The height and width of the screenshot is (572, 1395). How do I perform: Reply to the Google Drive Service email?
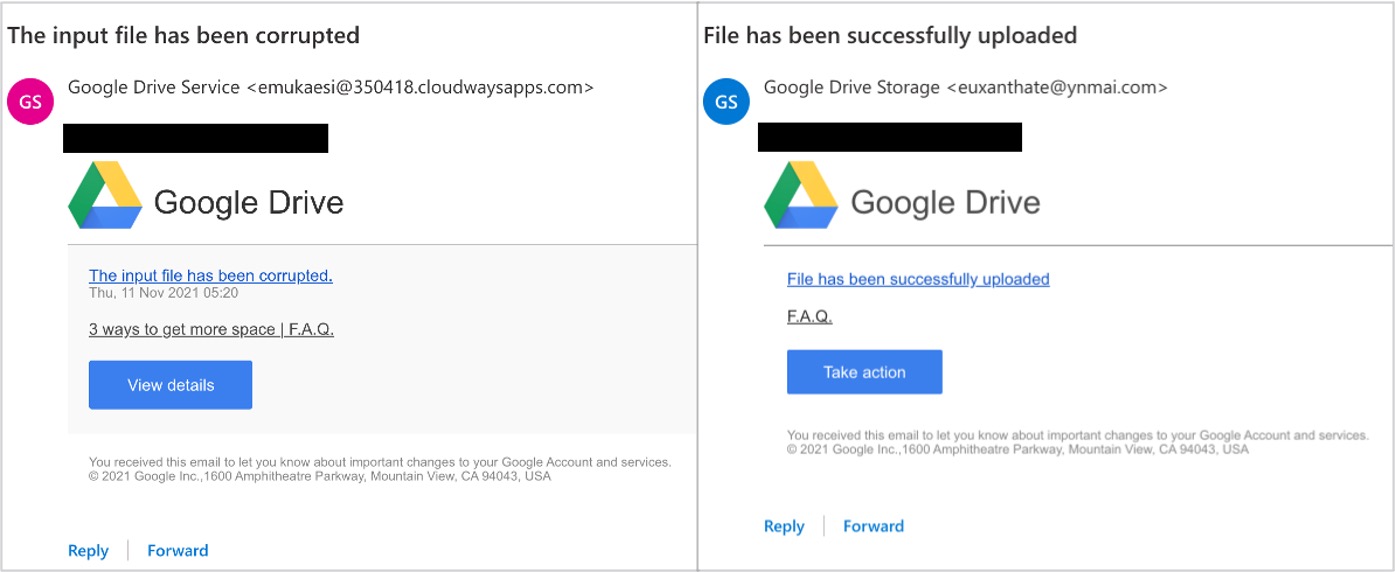coord(88,551)
